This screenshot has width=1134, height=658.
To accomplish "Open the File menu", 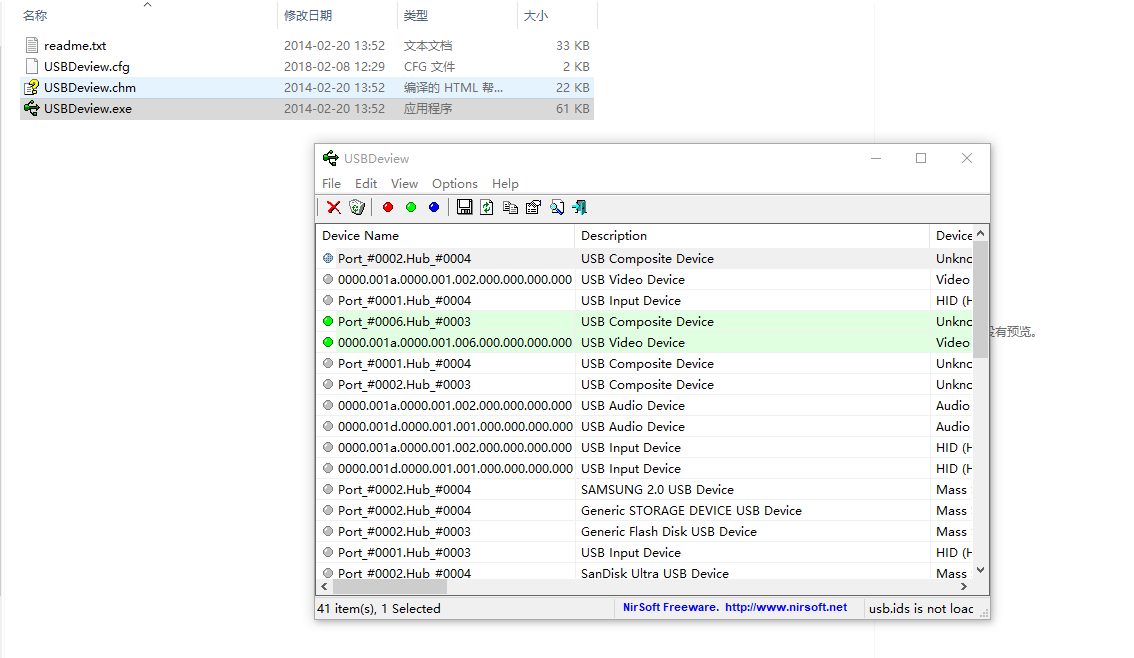I will click(331, 184).
